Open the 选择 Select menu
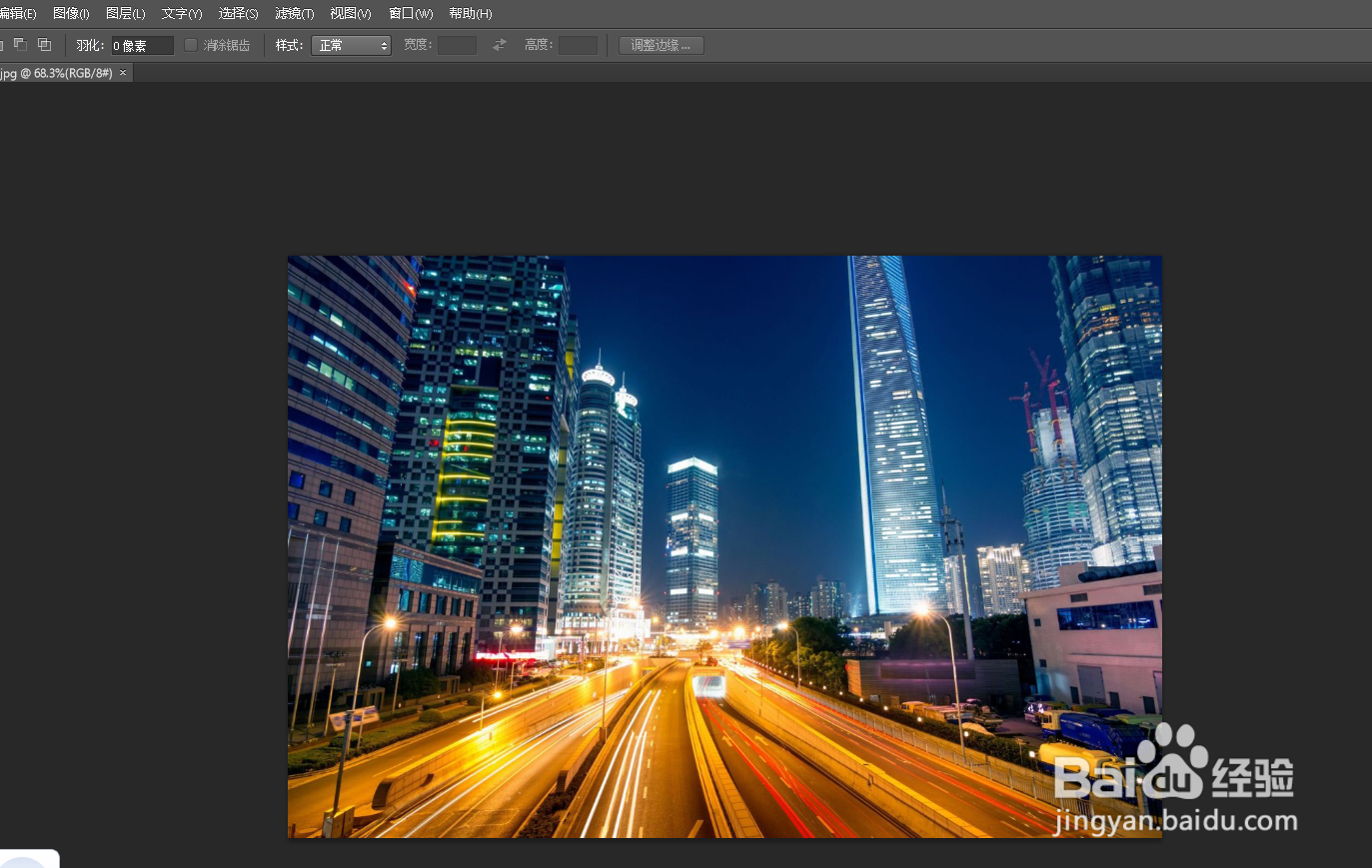The image size is (1372, 868). click(237, 13)
